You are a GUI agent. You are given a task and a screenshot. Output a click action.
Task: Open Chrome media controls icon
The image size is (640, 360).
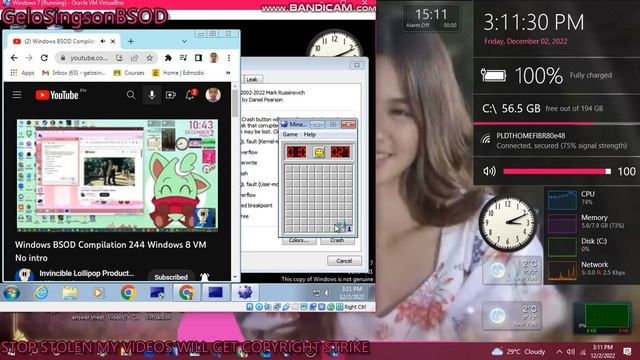coord(183,58)
